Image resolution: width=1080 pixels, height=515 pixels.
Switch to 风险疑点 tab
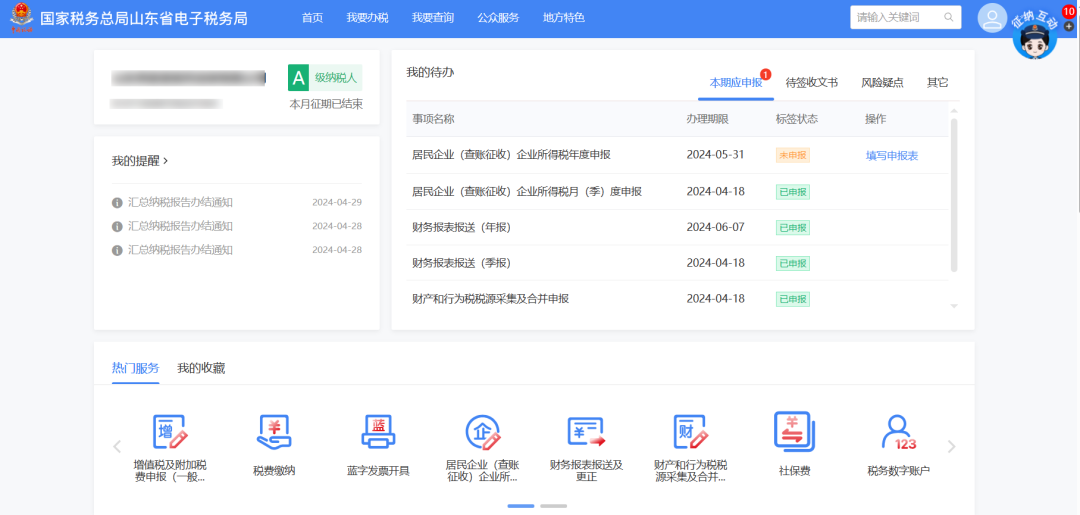pos(882,83)
